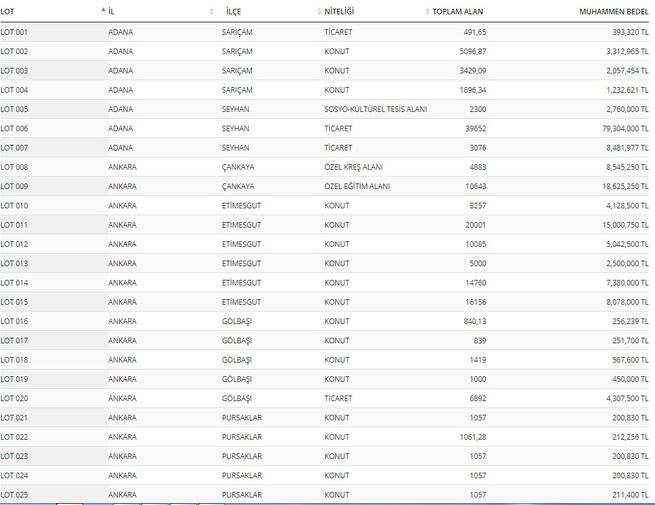655x505 pixels.
Task: Click ÖZEL KREŞ ALANI cell in LOT 008
Action: [354, 167]
